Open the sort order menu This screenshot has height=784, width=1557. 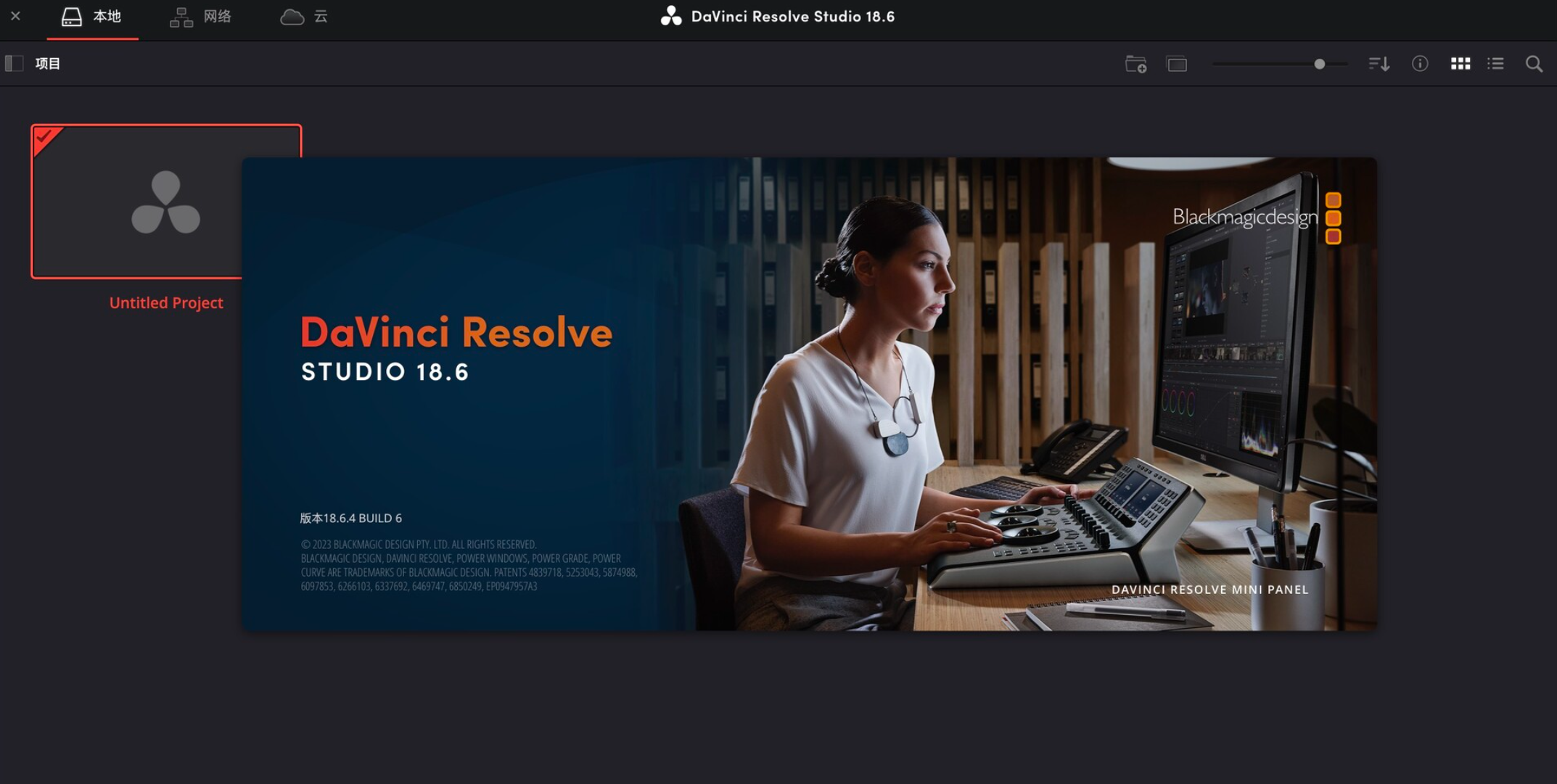coord(1379,64)
